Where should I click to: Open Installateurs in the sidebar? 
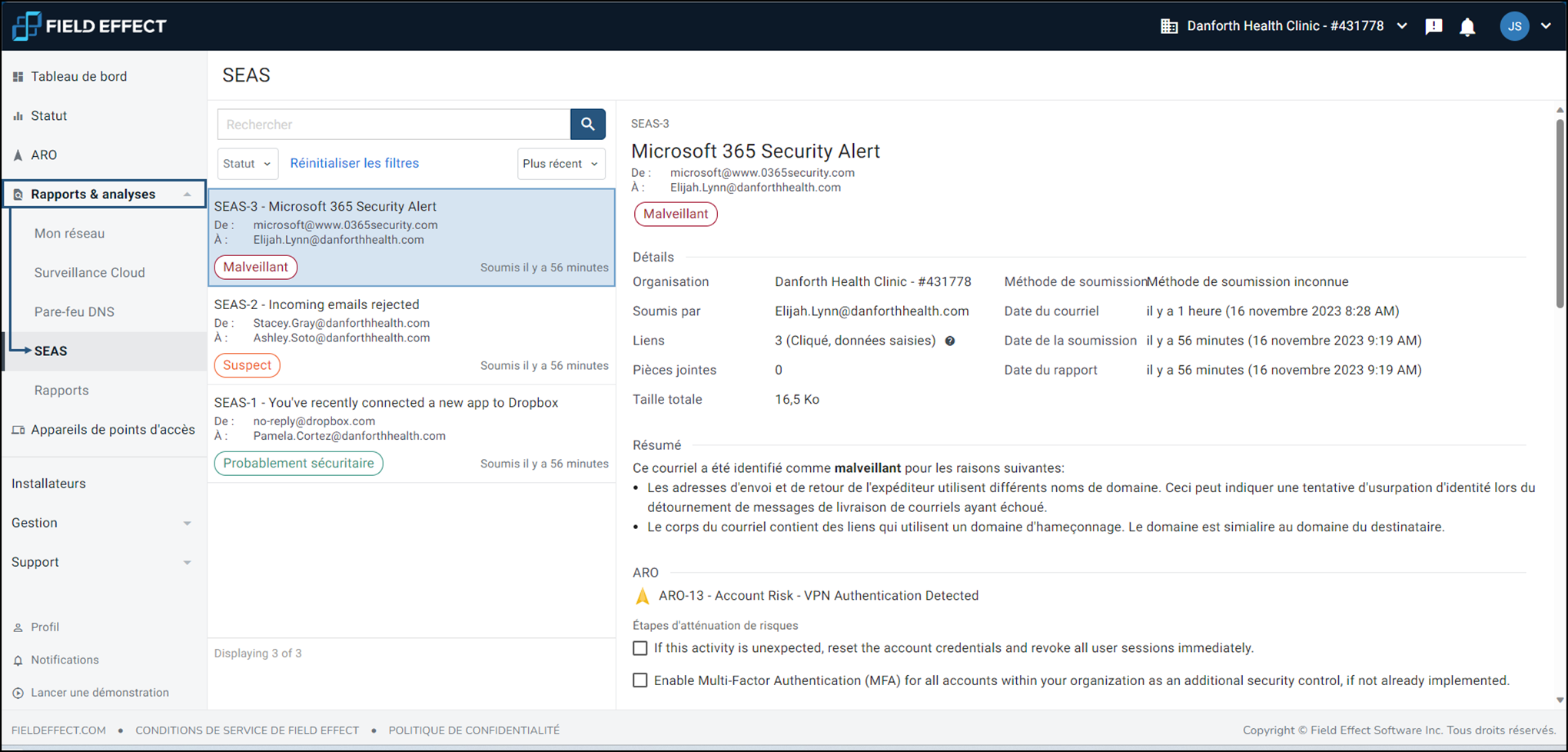coord(48,484)
